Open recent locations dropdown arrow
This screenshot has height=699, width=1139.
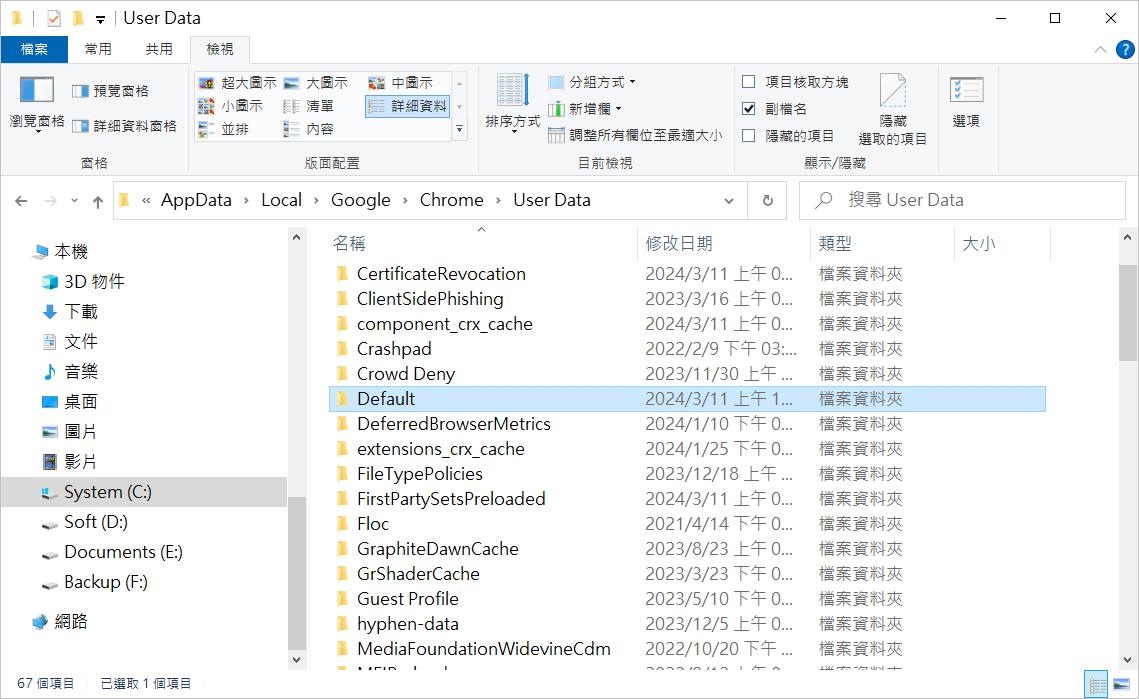(x=74, y=201)
